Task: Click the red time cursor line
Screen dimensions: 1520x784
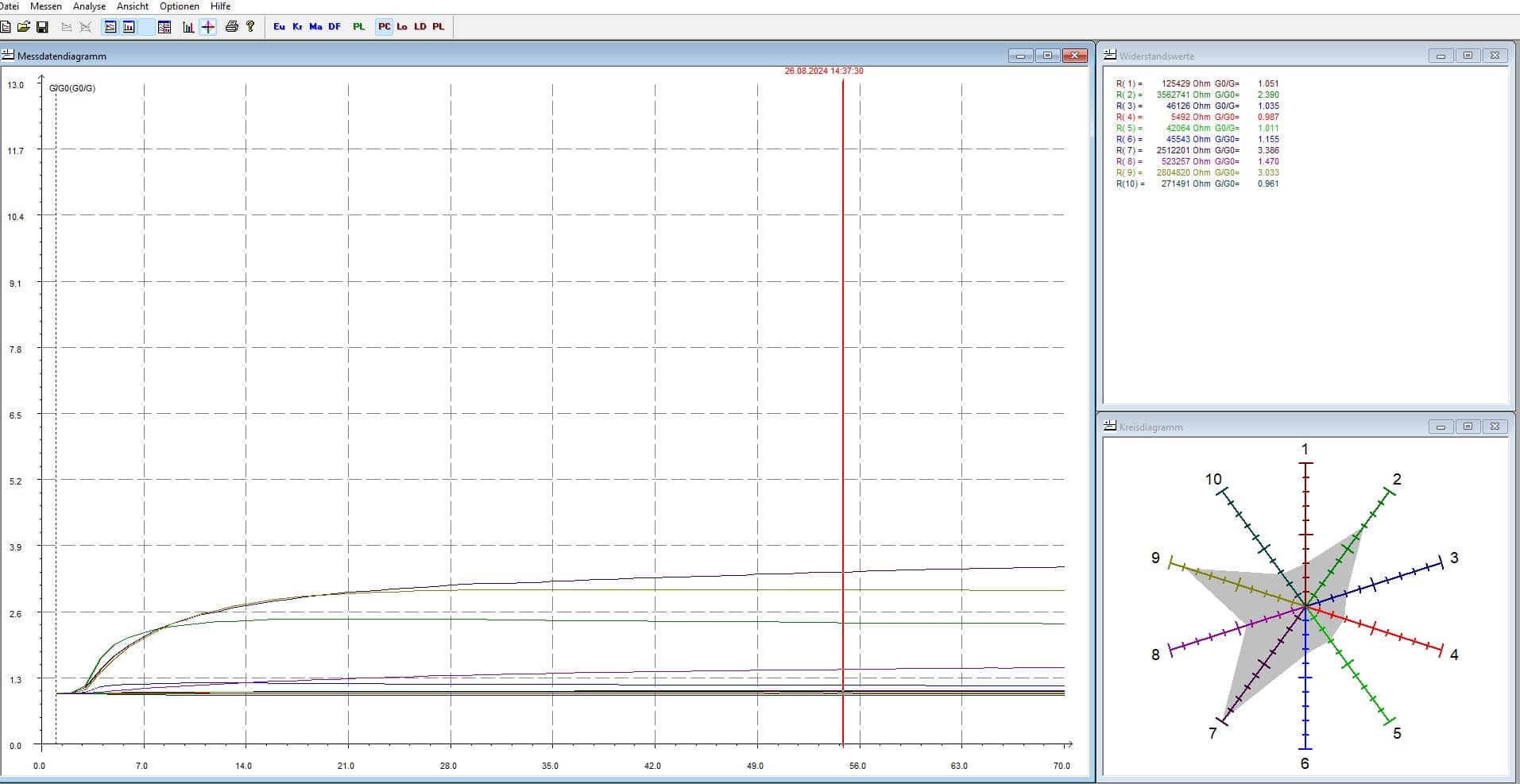Action: click(842, 397)
